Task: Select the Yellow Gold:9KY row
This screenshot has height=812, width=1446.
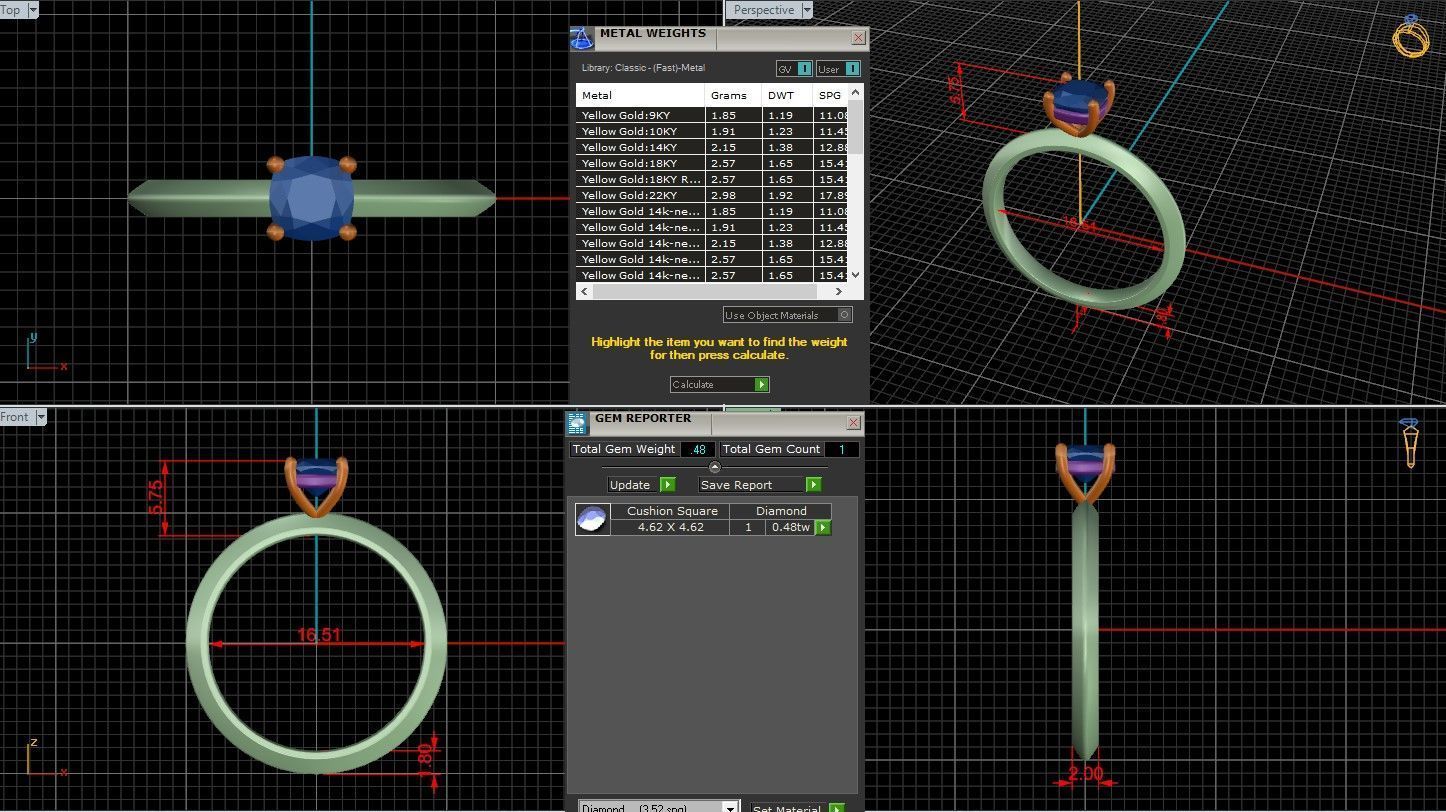Action: (712, 115)
